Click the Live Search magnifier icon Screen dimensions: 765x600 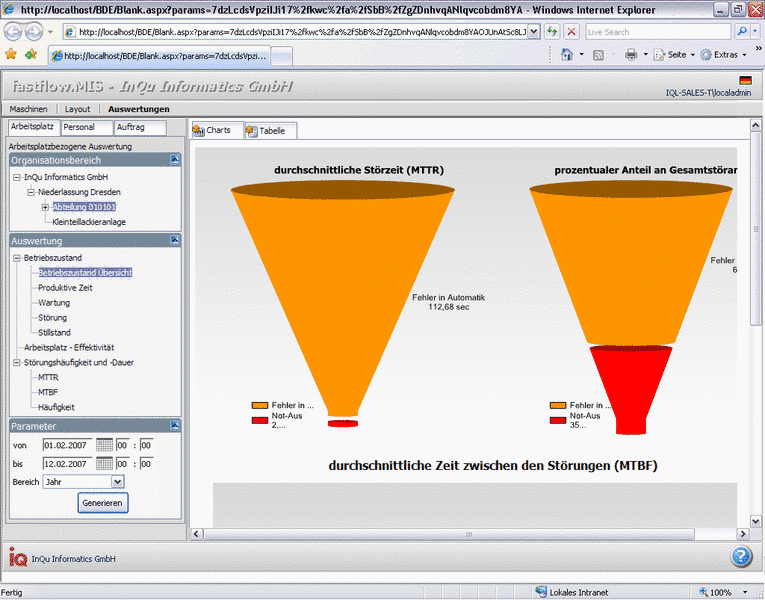(x=742, y=32)
